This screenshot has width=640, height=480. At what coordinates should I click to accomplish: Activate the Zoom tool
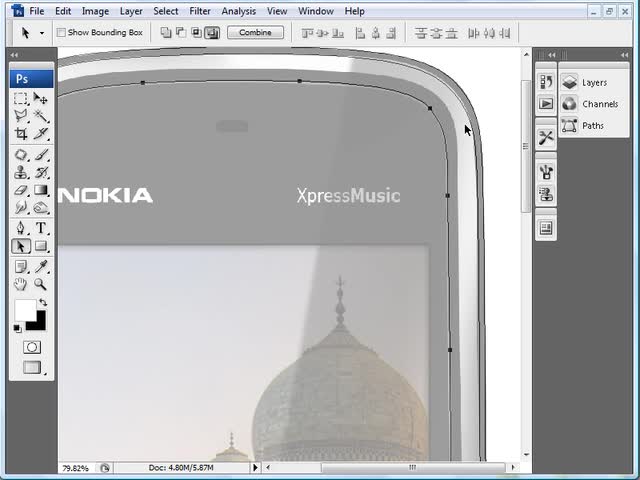pyautogui.click(x=41, y=284)
